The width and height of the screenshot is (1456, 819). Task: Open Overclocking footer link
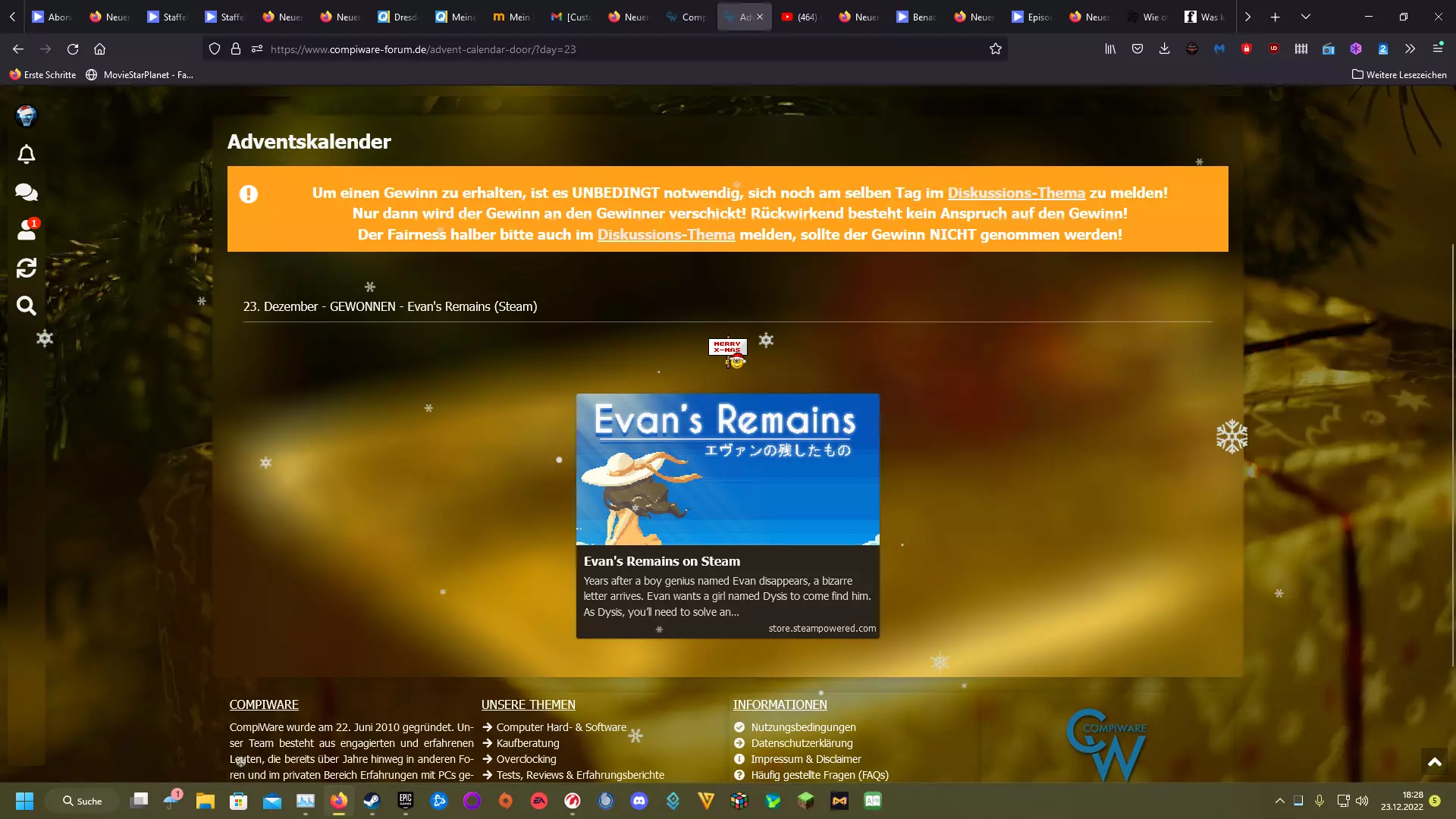coord(526,759)
